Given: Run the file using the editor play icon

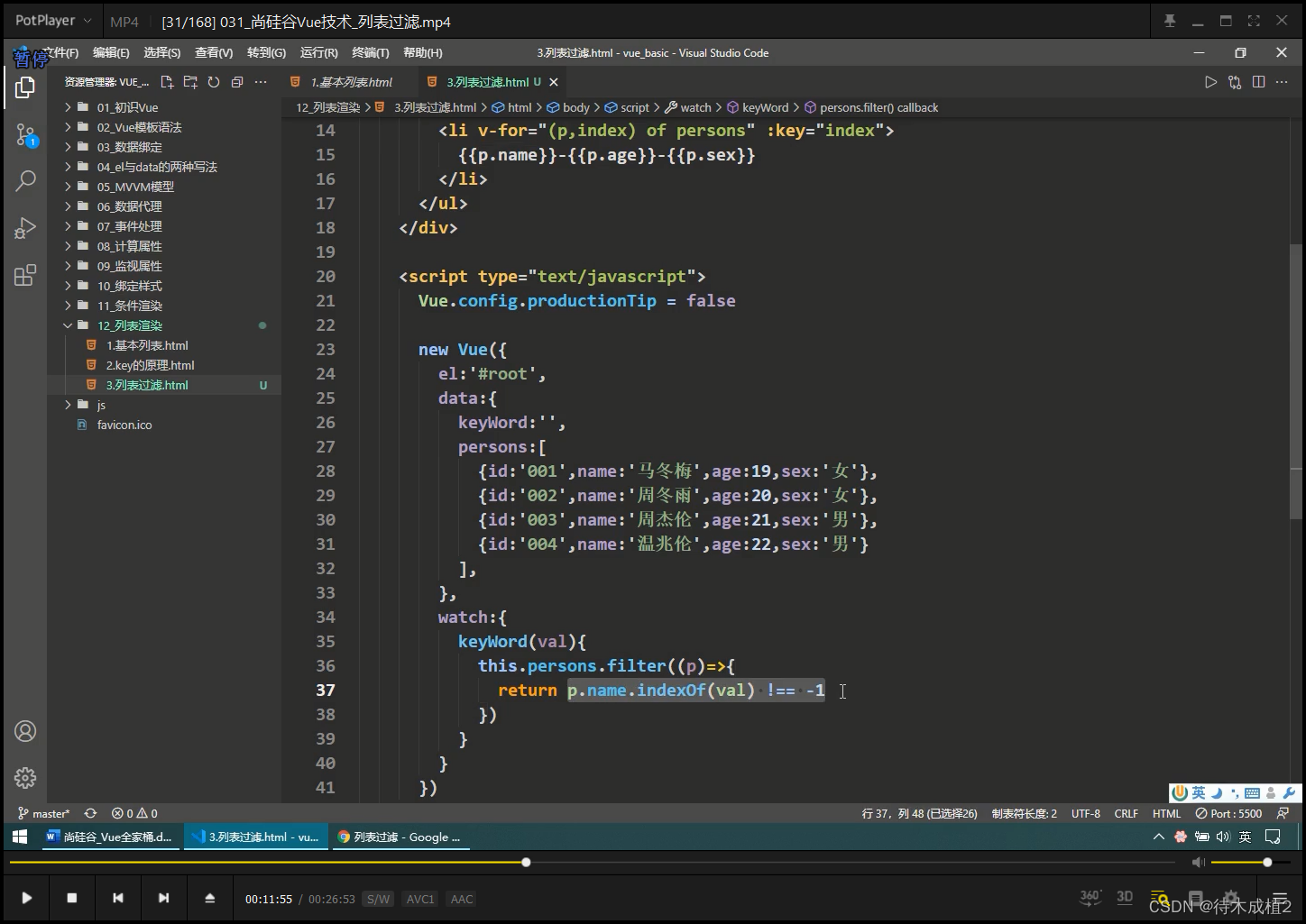Looking at the screenshot, I should (1210, 82).
